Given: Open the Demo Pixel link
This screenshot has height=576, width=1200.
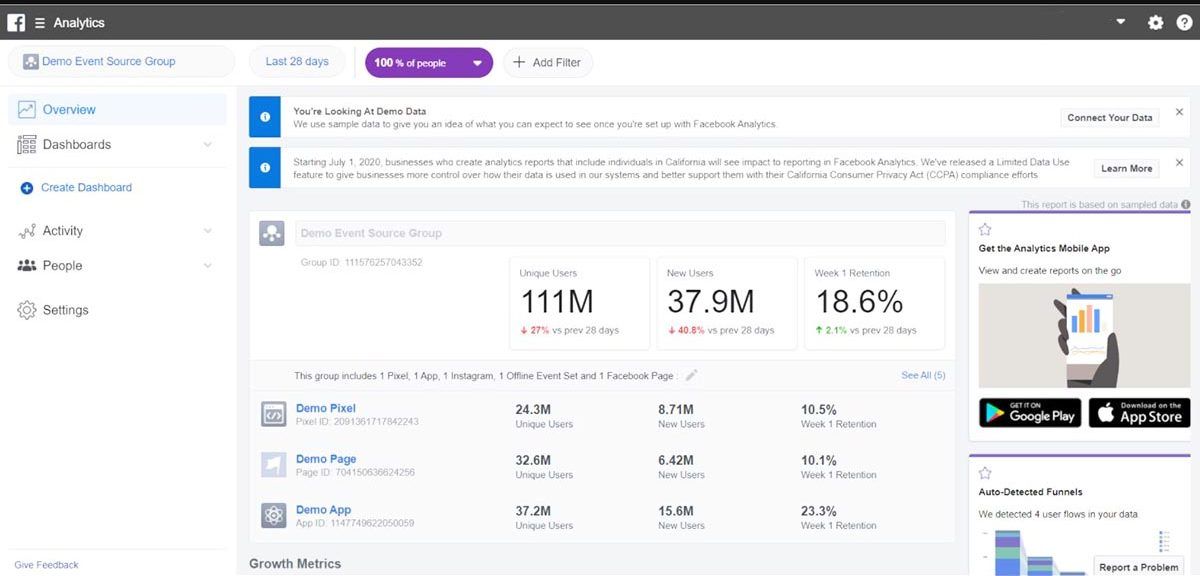Looking at the screenshot, I should click(326, 408).
